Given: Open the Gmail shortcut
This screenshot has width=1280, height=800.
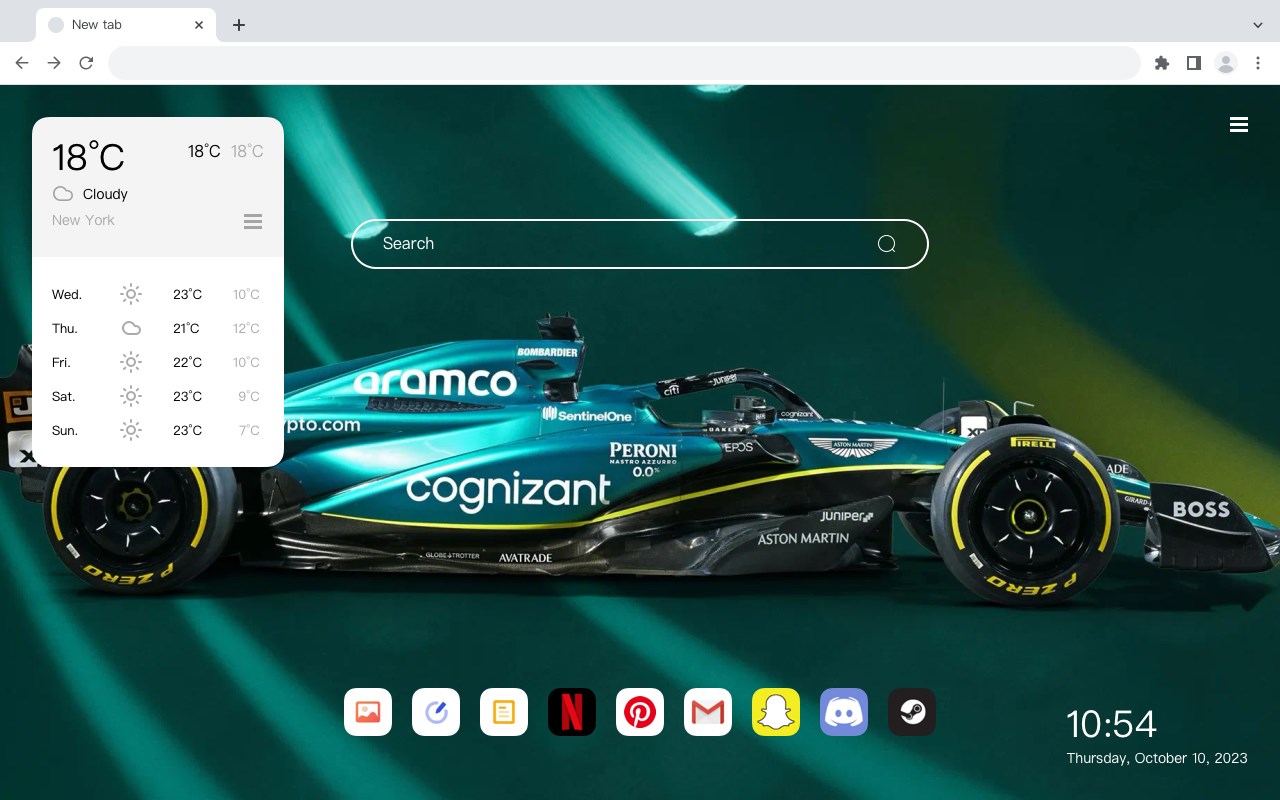Looking at the screenshot, I should [x=708, y=712].
